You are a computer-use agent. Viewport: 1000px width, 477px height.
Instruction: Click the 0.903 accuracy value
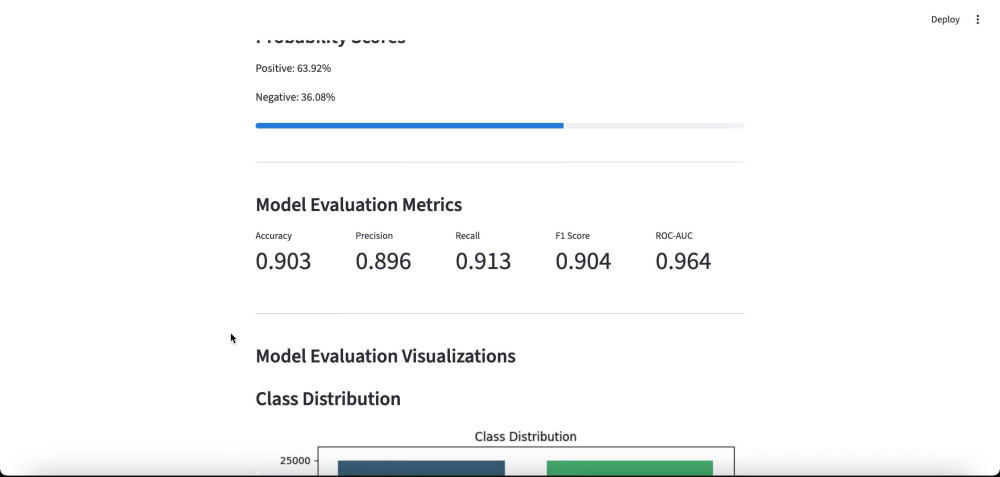pos(283,261)
